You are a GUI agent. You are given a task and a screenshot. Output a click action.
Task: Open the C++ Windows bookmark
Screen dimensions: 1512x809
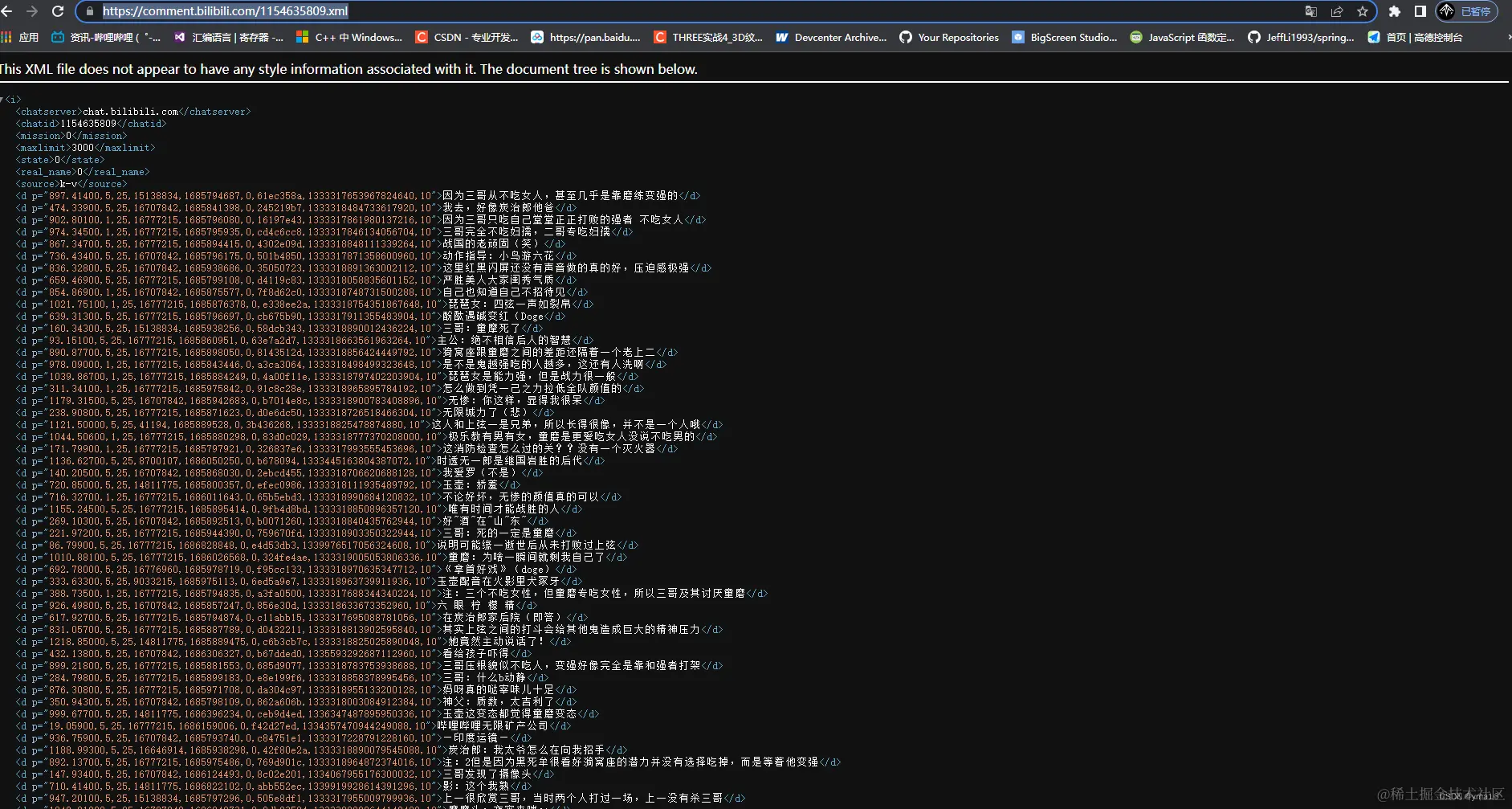tap(349, 37)
